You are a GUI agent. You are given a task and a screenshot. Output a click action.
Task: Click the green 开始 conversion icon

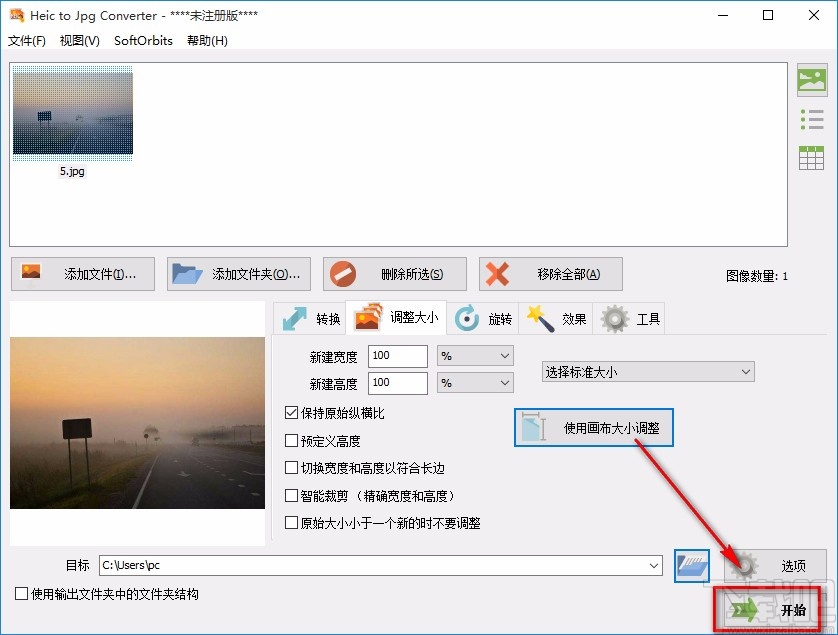[743, 608]
